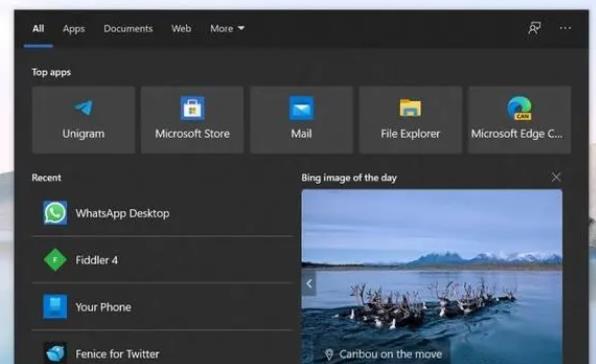Switch to the Apps tab
The height and width of the screenshot is (364, 596).
[74, 29]
